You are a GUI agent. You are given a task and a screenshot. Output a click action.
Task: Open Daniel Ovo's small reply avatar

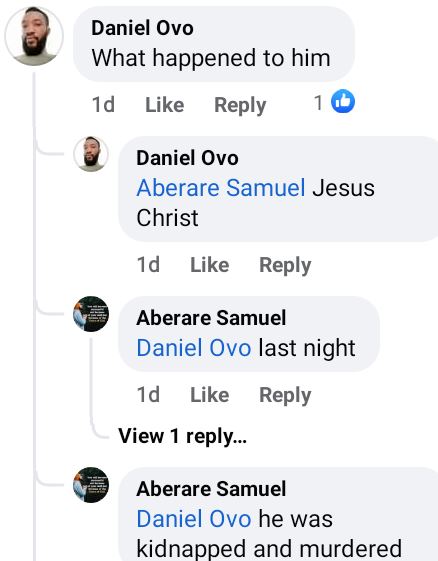91,154
